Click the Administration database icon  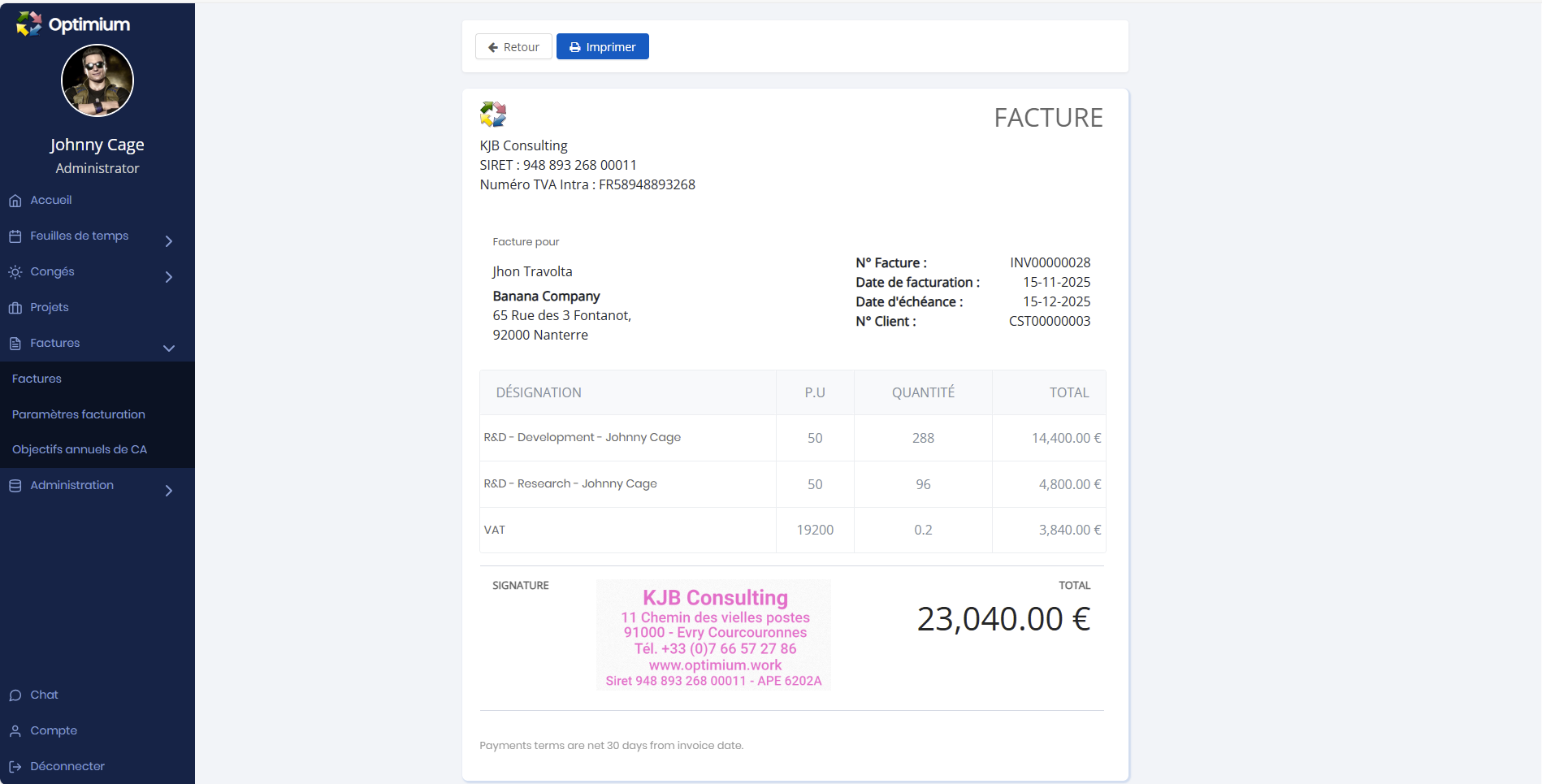pos(15,486)
